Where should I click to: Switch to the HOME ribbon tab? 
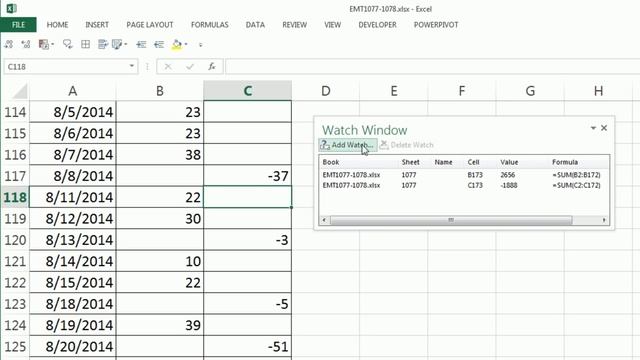[58, 24]
